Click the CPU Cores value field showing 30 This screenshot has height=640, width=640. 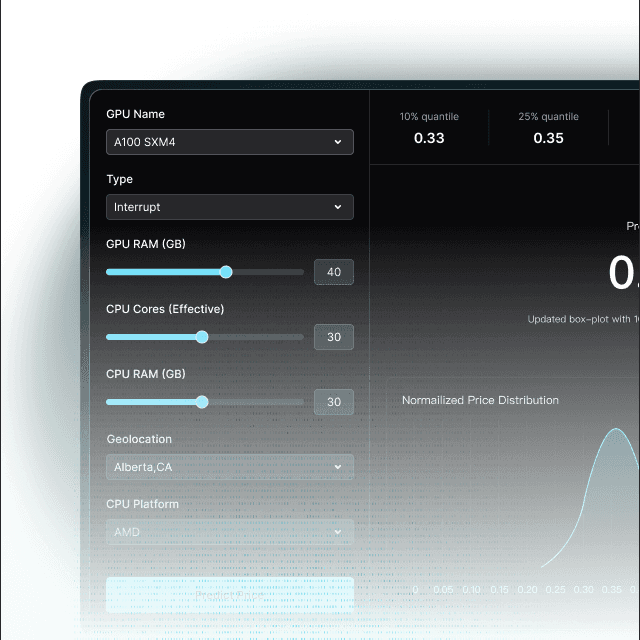[x=334, y=337]
